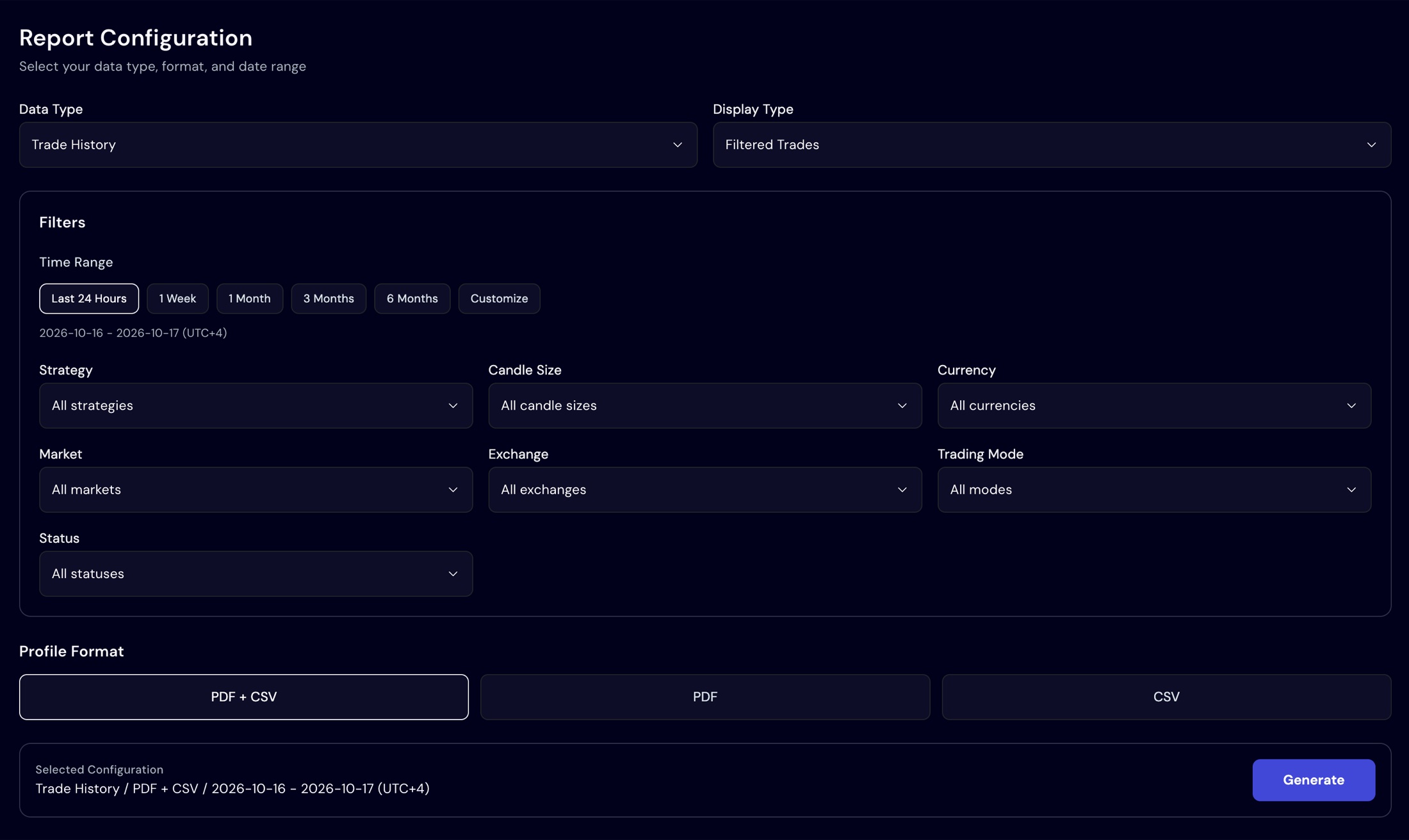Open the Display Type dropdown
This screenshot has width=1409, height=840.
pos(1052,145)
